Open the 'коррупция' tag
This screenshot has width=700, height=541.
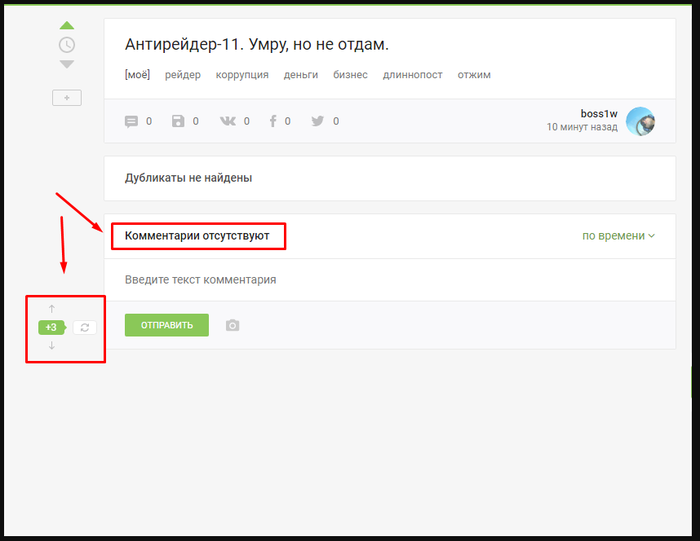point(242,75)
